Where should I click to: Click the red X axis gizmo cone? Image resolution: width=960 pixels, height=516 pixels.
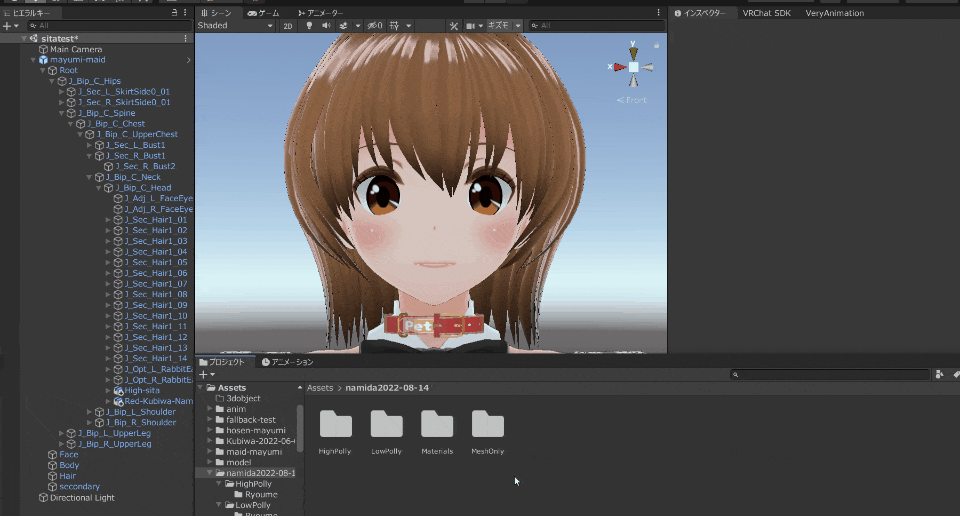(619, 67)
